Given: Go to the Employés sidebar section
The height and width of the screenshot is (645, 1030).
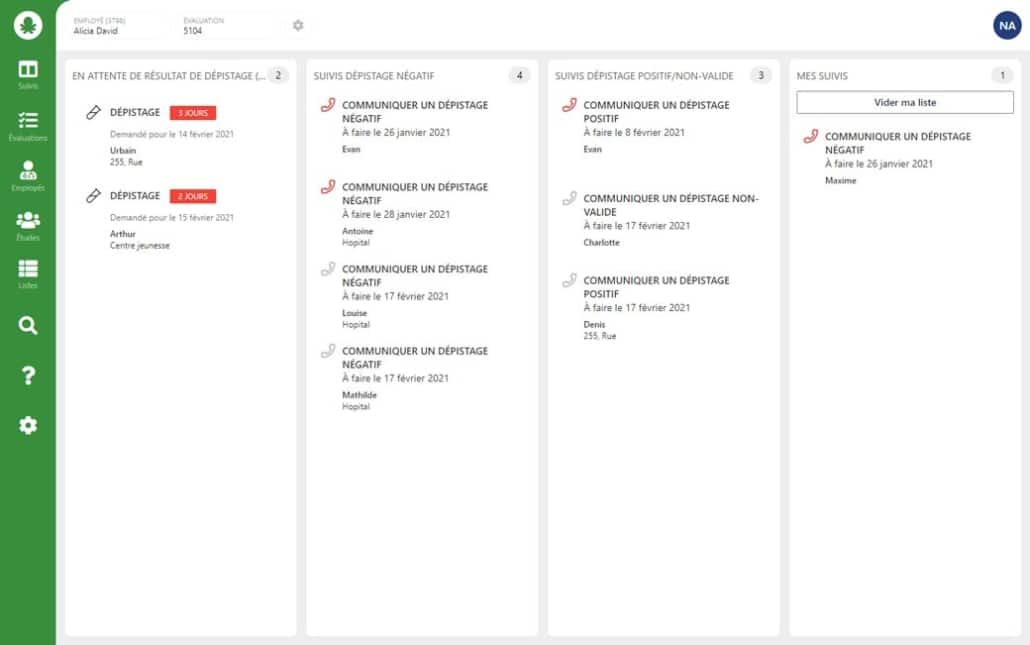Looking at the screenshot, I should point(28,175).
